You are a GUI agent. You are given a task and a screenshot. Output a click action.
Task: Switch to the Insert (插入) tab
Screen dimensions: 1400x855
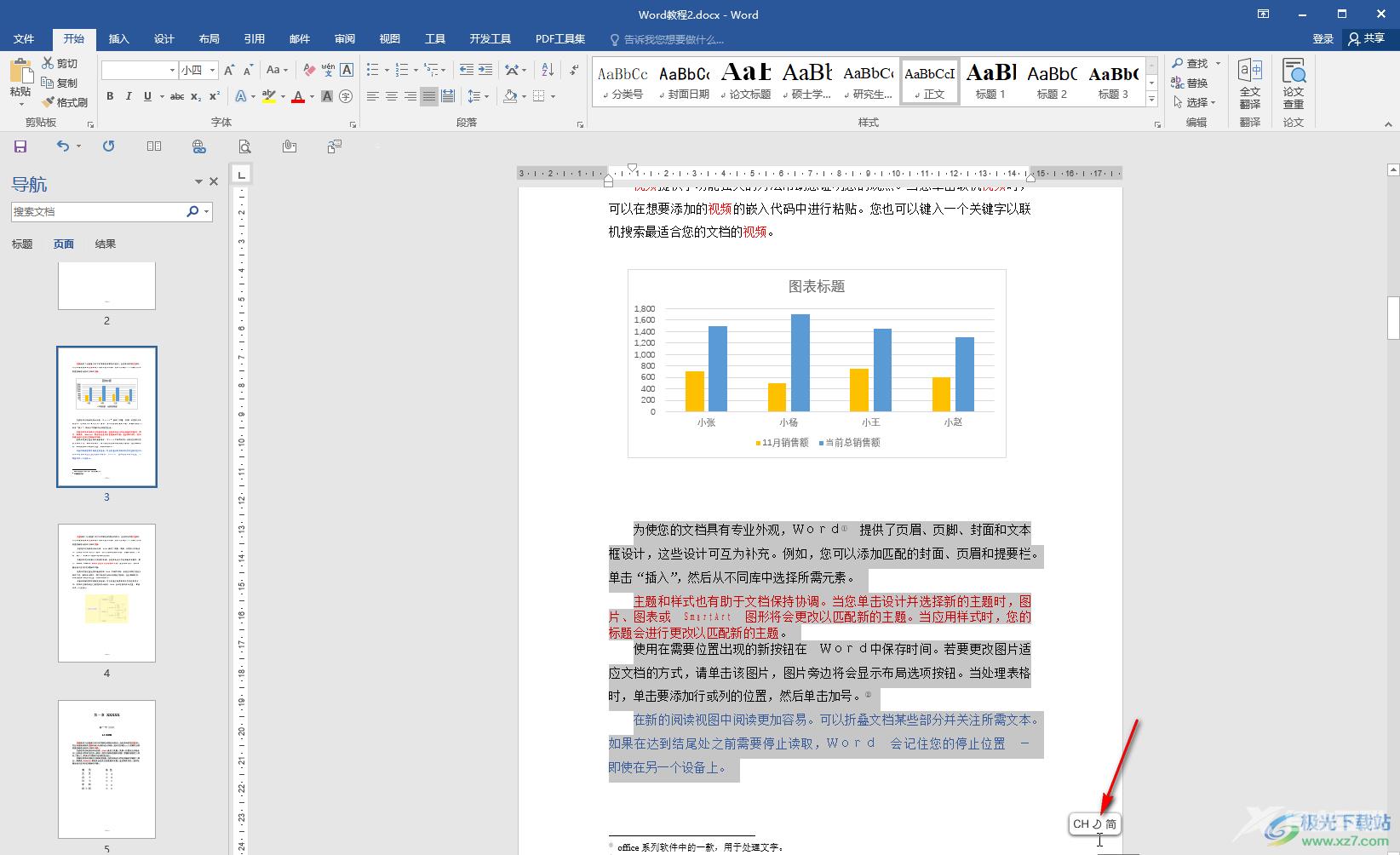(x=119, y=38)
